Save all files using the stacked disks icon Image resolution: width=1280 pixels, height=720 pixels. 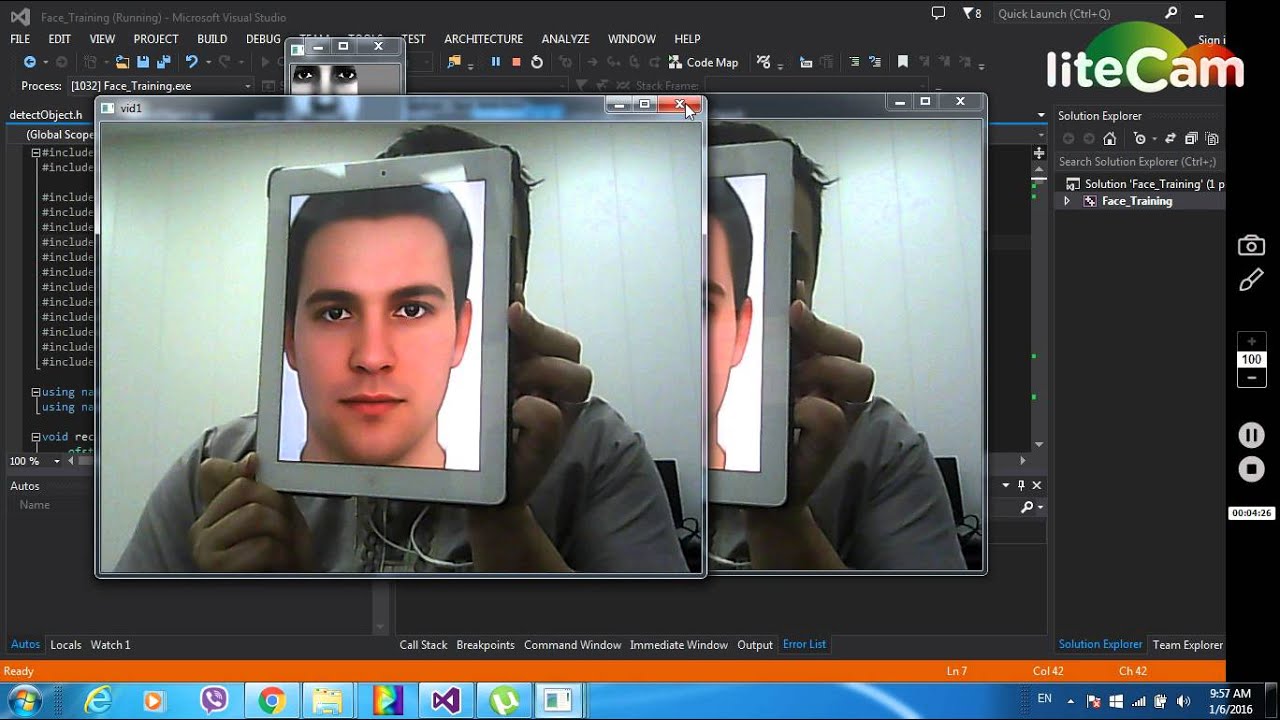164,62
